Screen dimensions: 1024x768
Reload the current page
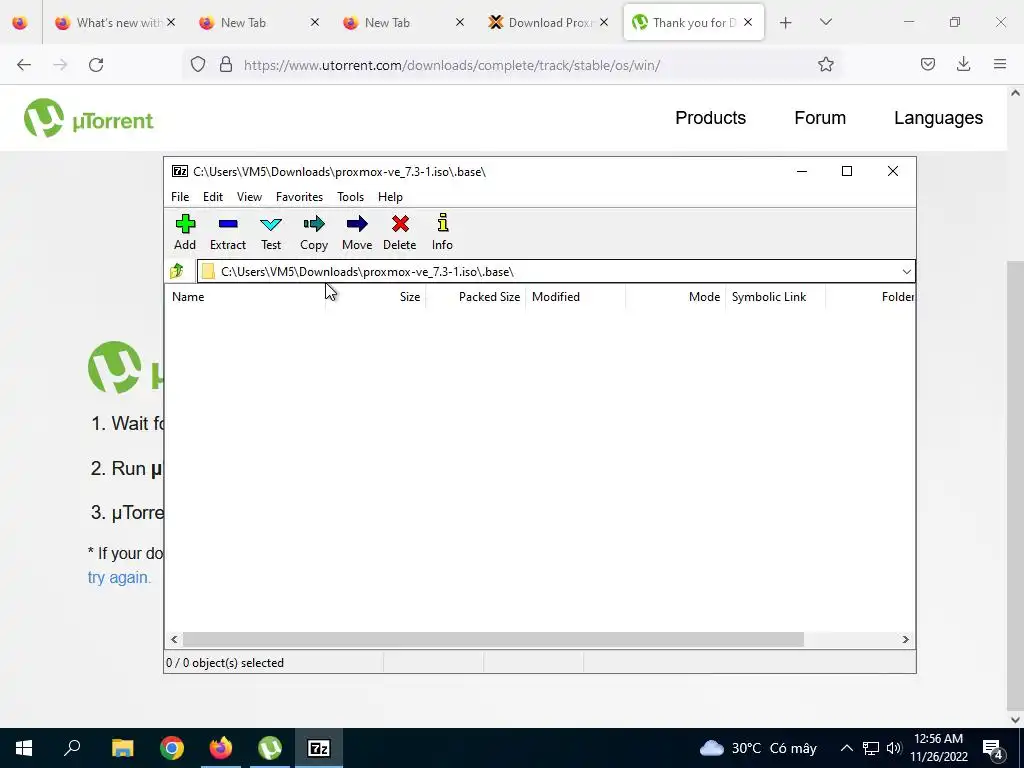tap(96, 65)
